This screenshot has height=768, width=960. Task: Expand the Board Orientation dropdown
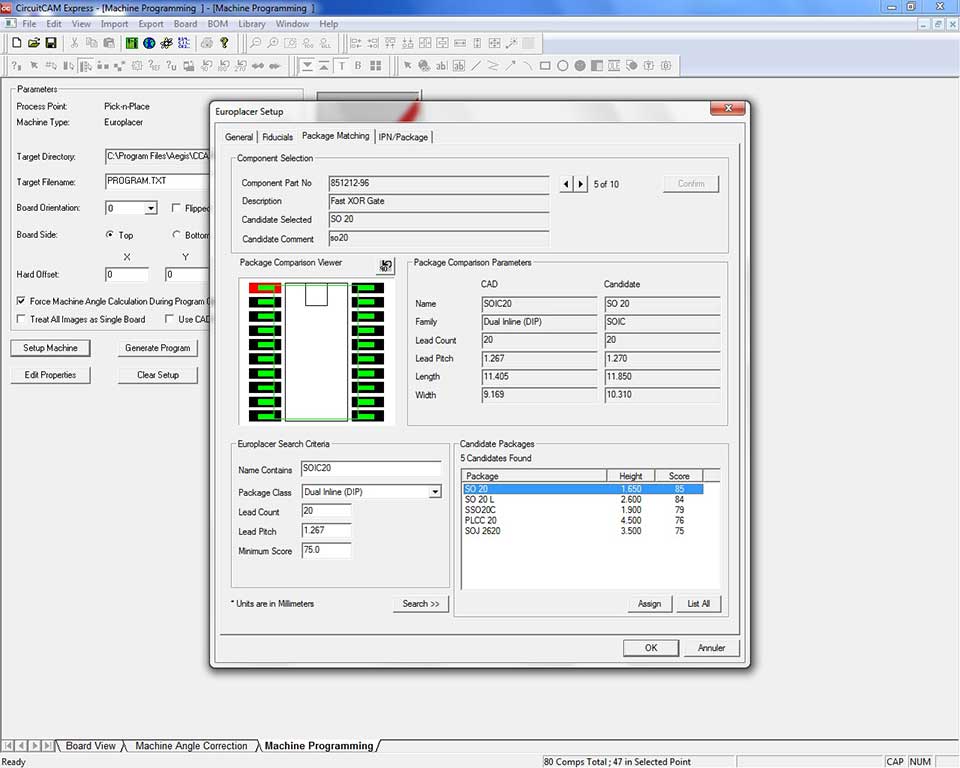(x=150, y=208)
